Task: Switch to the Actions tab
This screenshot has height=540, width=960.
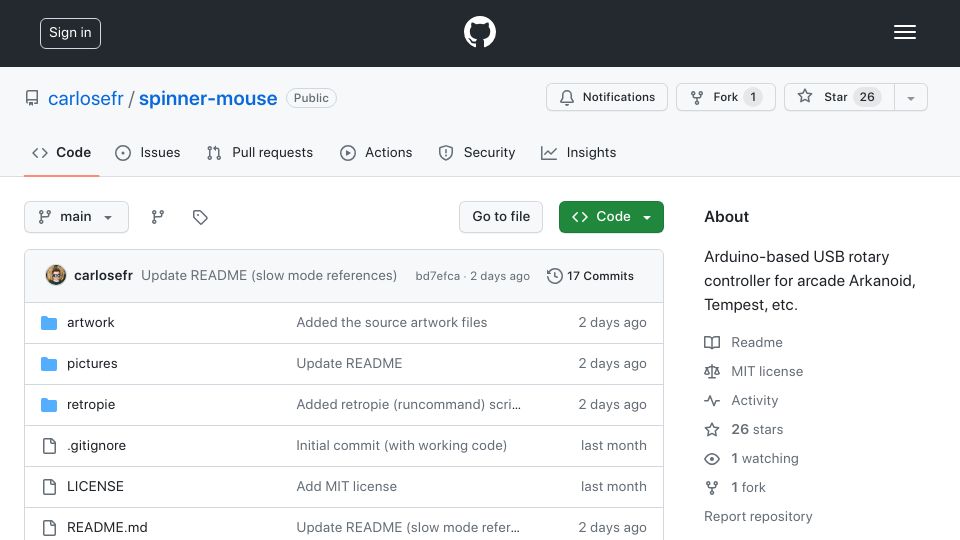Action: [376, 152]
